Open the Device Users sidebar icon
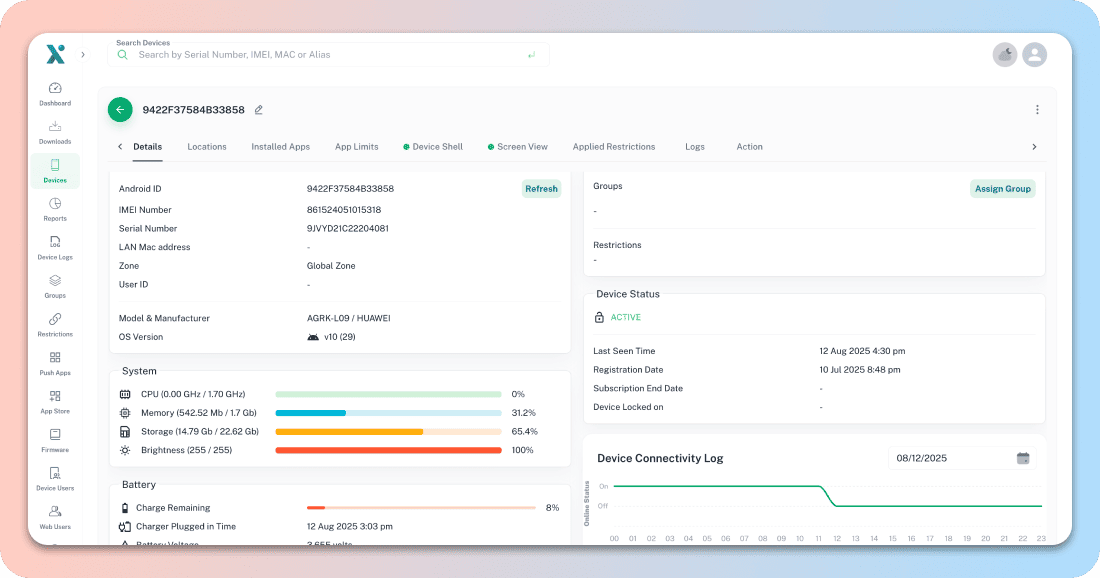The image size is (1100, 578). click(55, 473)
